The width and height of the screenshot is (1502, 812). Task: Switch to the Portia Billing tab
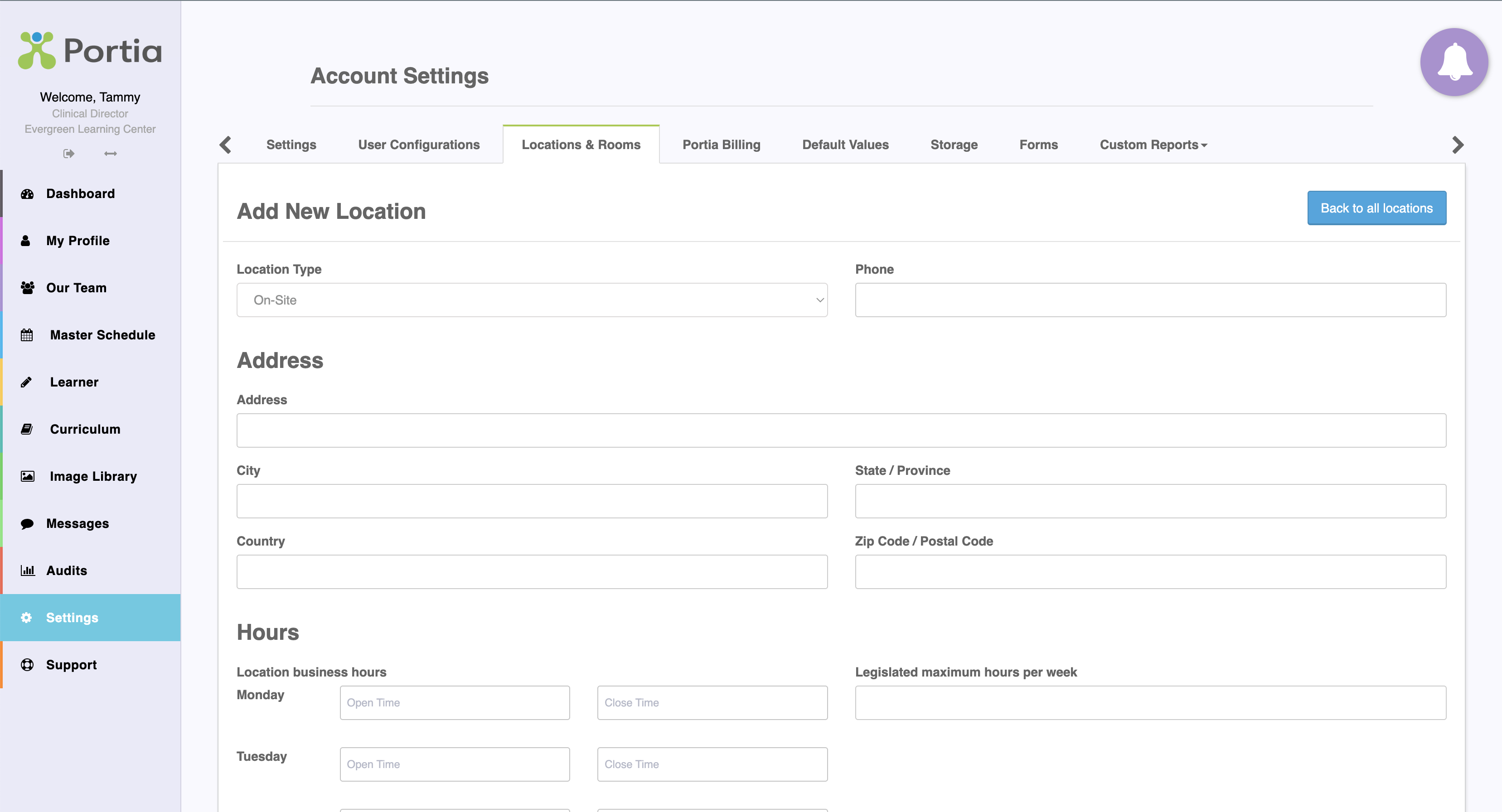pyautogui.click(x=721, y=145)
